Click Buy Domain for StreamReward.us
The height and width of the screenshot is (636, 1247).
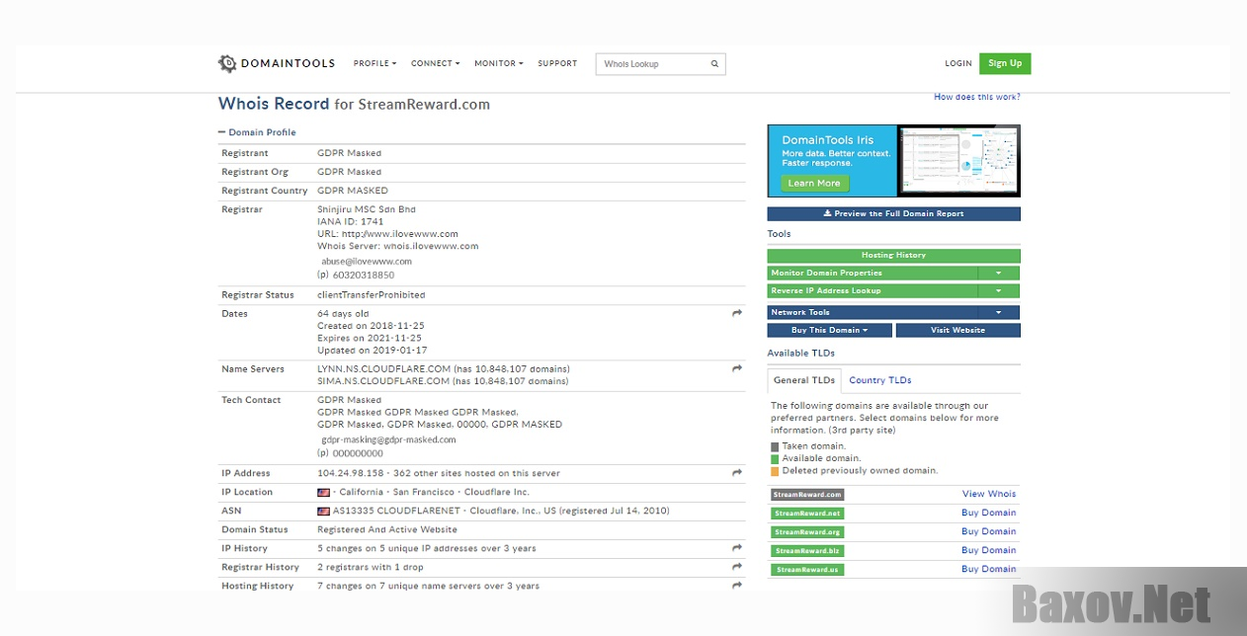click(x=989, y=570)
